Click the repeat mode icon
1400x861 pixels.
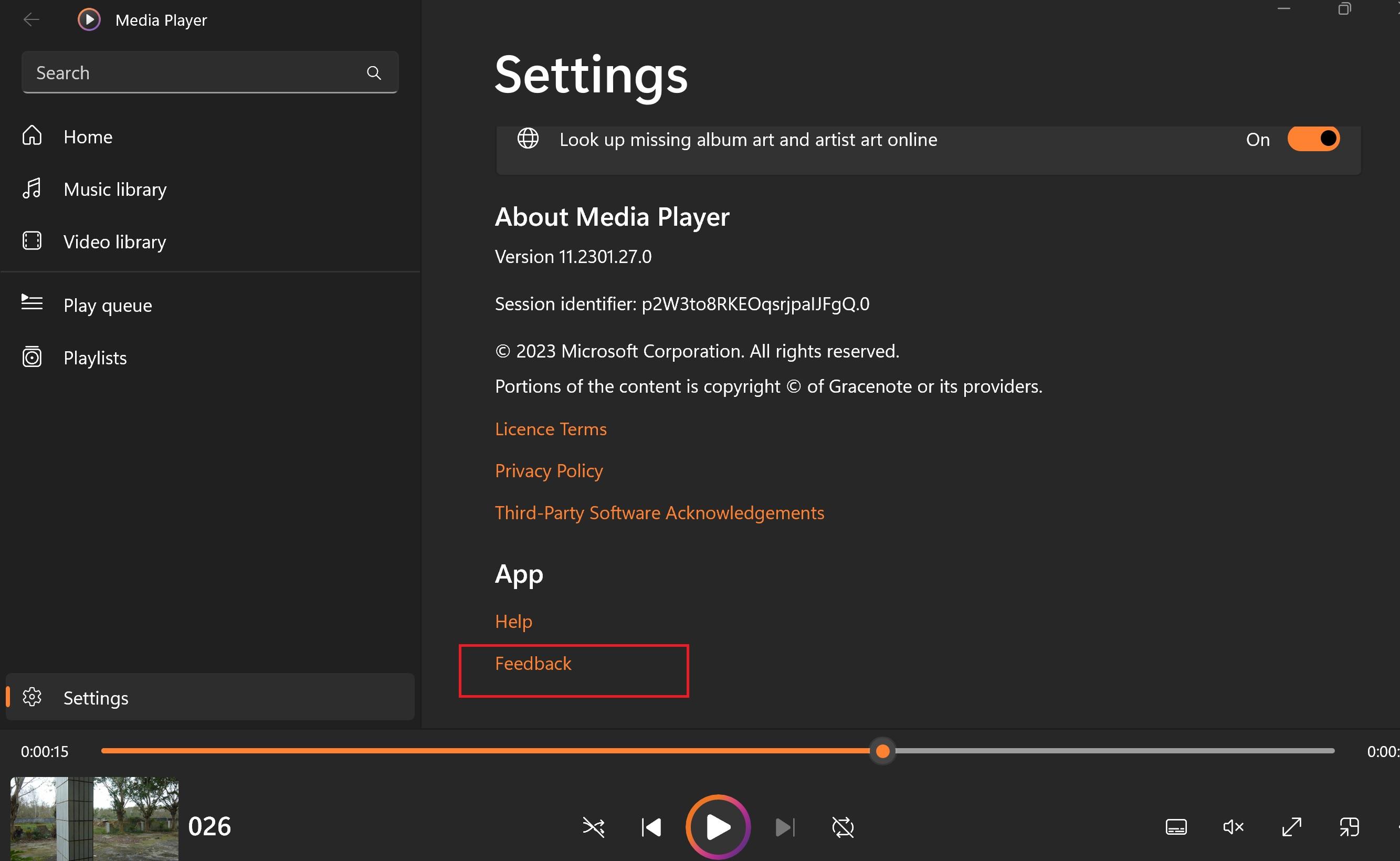pyautogui.click(x=843, y=826)
